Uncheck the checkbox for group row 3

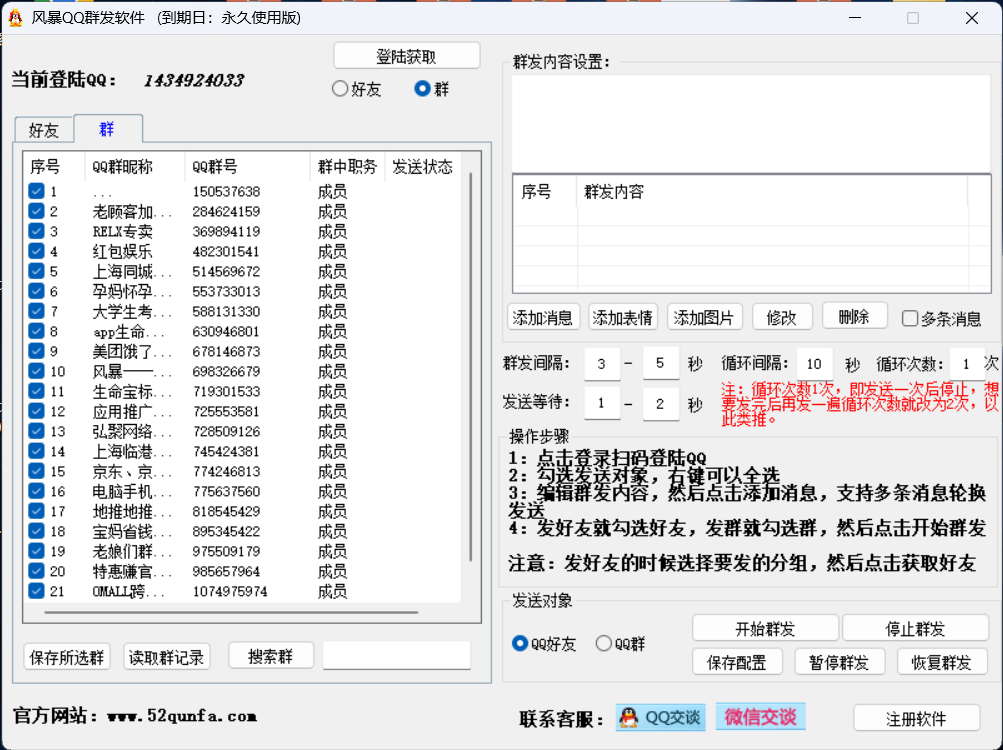[x=36, y=231]
